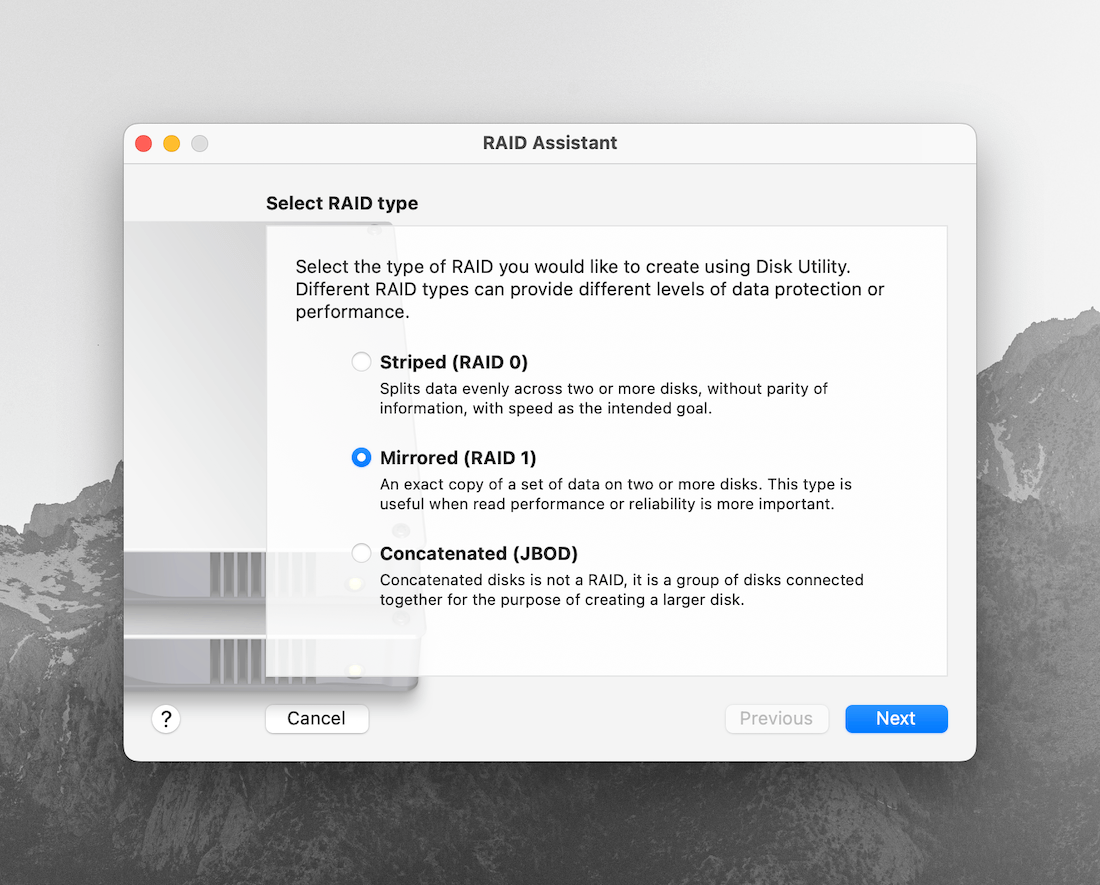Click the Mirrored option's description paragraph
The height and width of the screenshot is (885, 1100).
click(615, 494)
